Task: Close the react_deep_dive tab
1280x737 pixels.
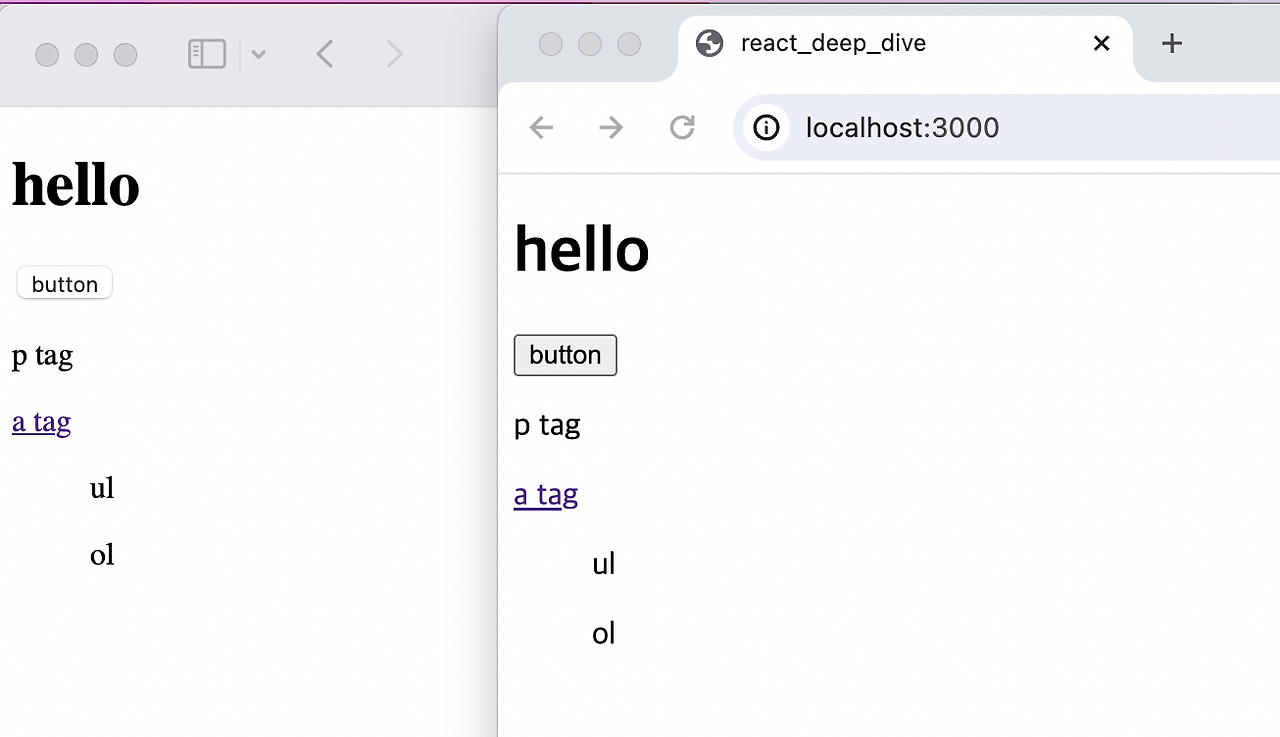Action: (x=1101, y=44)
